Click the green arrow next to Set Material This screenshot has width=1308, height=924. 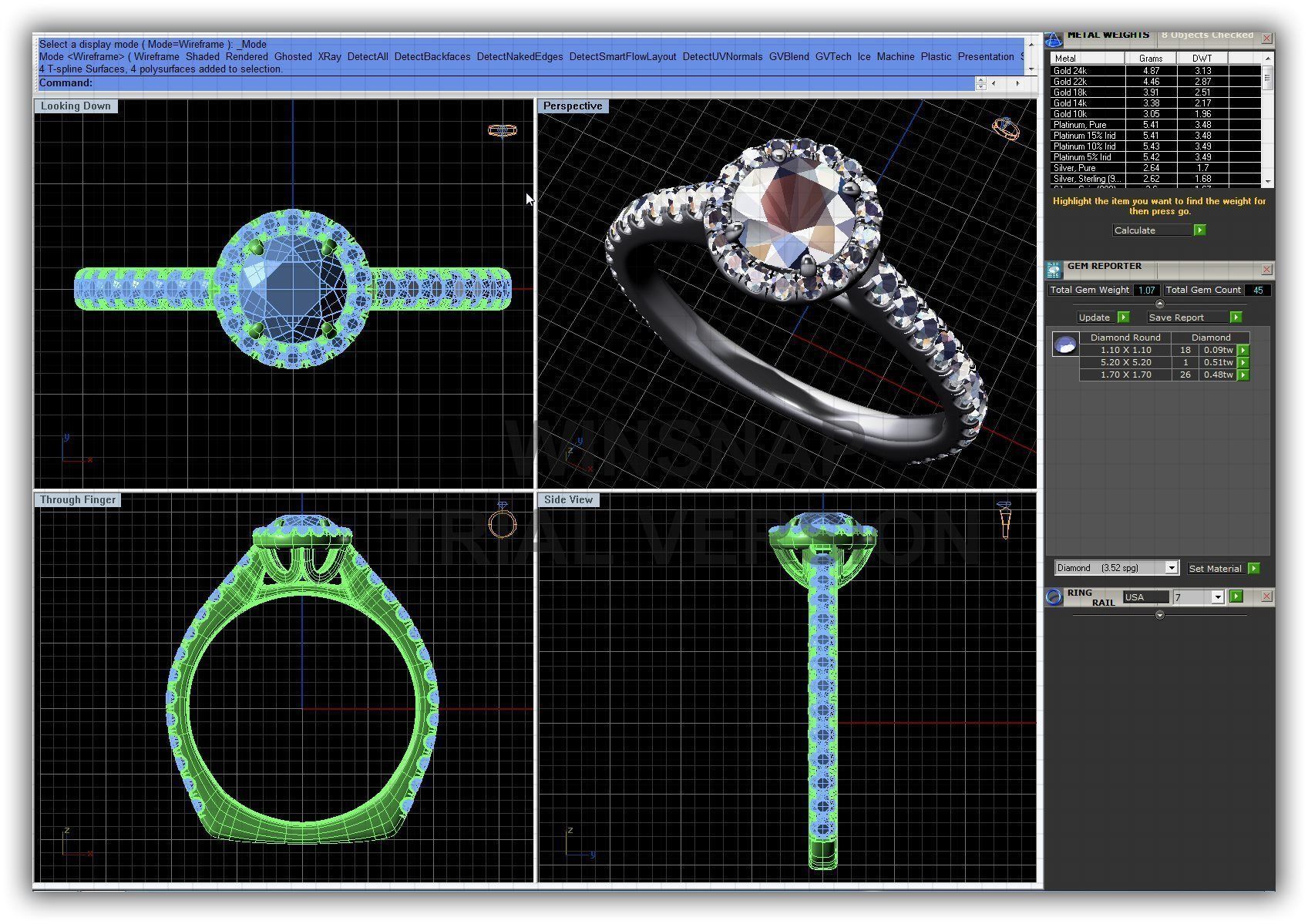(1253, 569)
